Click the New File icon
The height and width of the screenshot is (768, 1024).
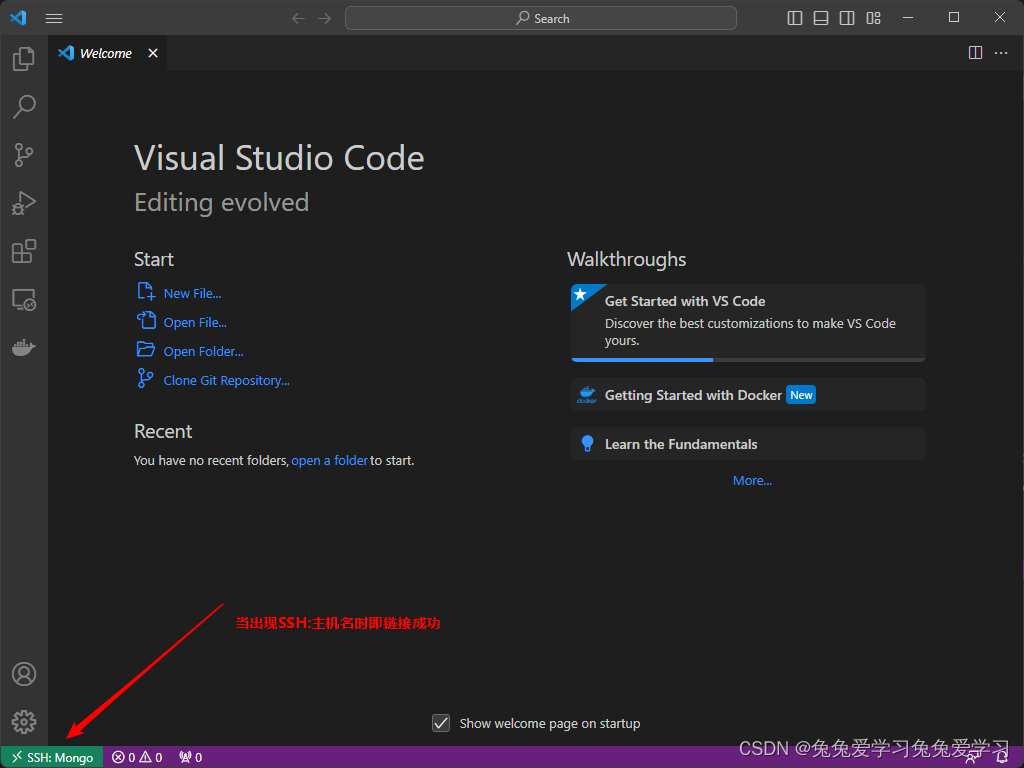point(146,291)
